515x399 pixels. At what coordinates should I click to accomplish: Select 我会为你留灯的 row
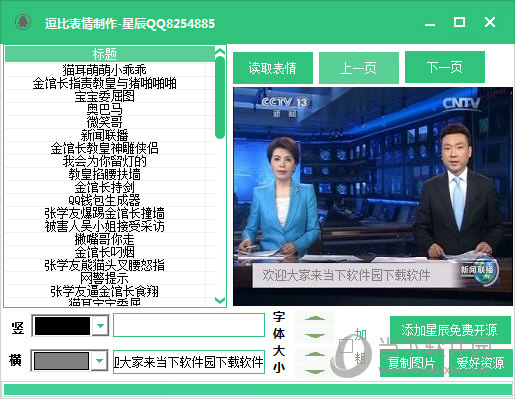(x=104, y=161)
